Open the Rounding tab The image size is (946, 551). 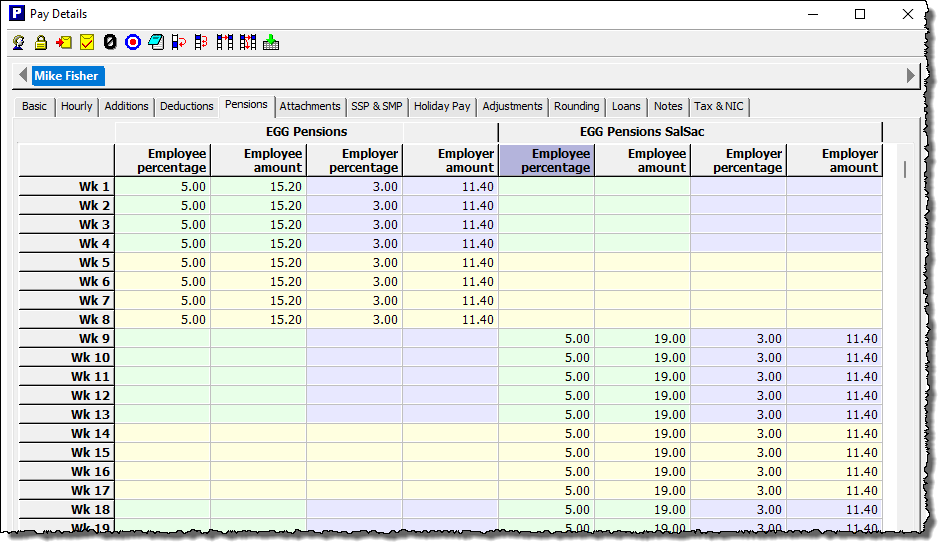click(x=577, y=106)
